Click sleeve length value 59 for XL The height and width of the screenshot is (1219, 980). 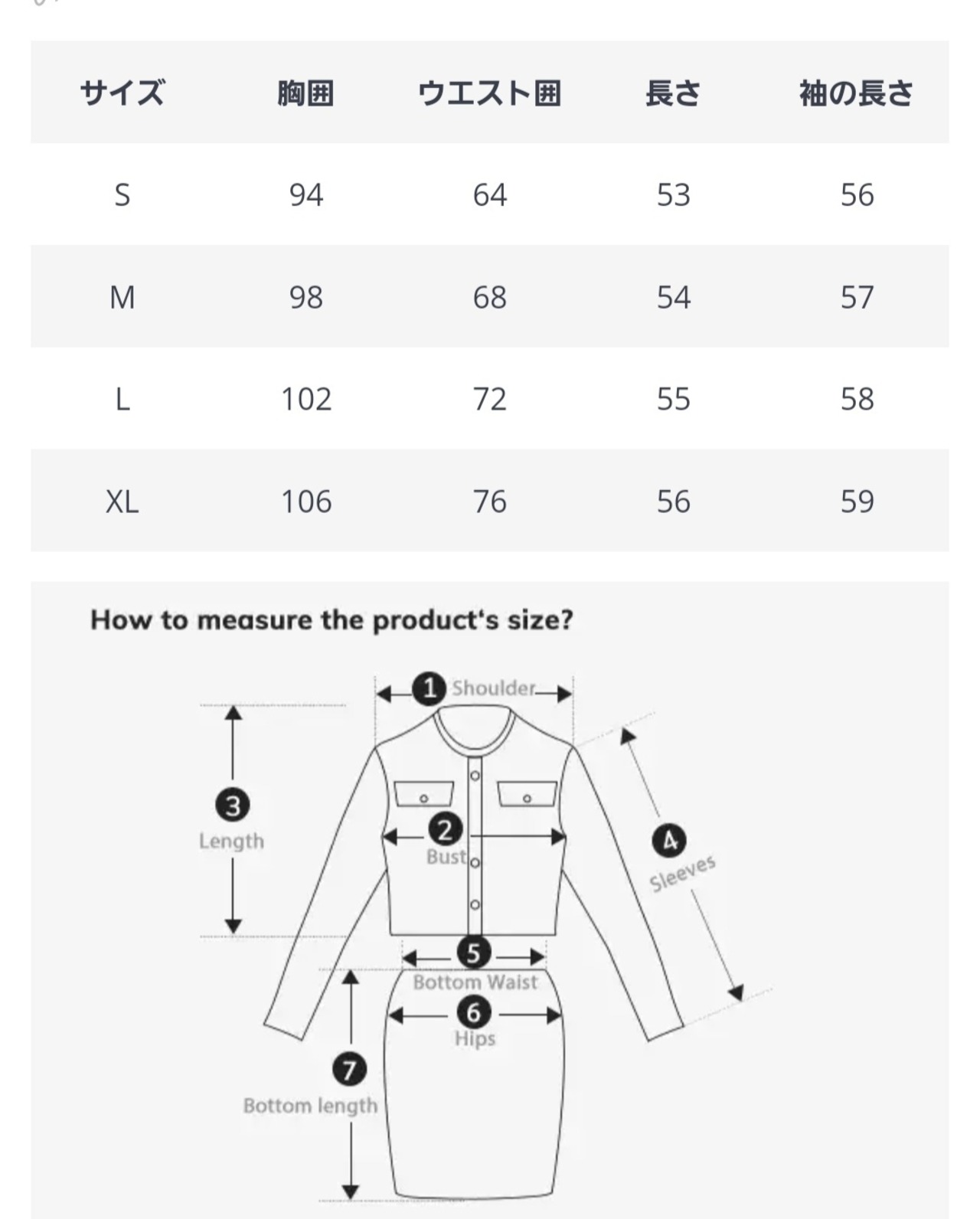tap(857, 502)
